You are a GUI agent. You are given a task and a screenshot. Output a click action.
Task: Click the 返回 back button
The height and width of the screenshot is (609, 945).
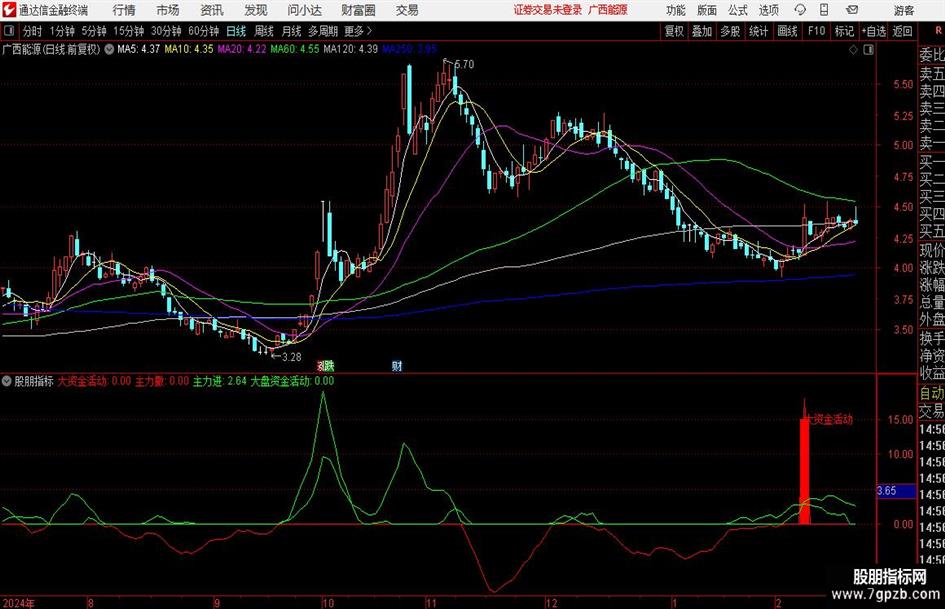(x=902, y=31)
